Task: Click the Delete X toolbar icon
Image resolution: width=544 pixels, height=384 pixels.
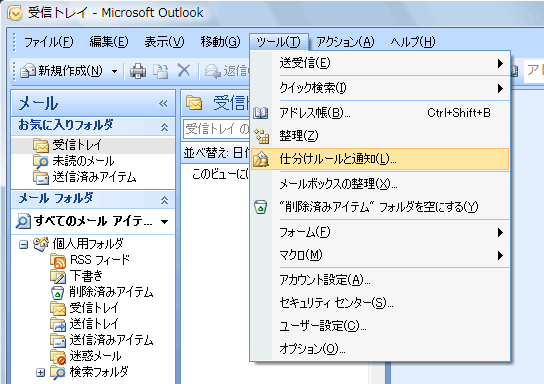Action: point(184,71)
